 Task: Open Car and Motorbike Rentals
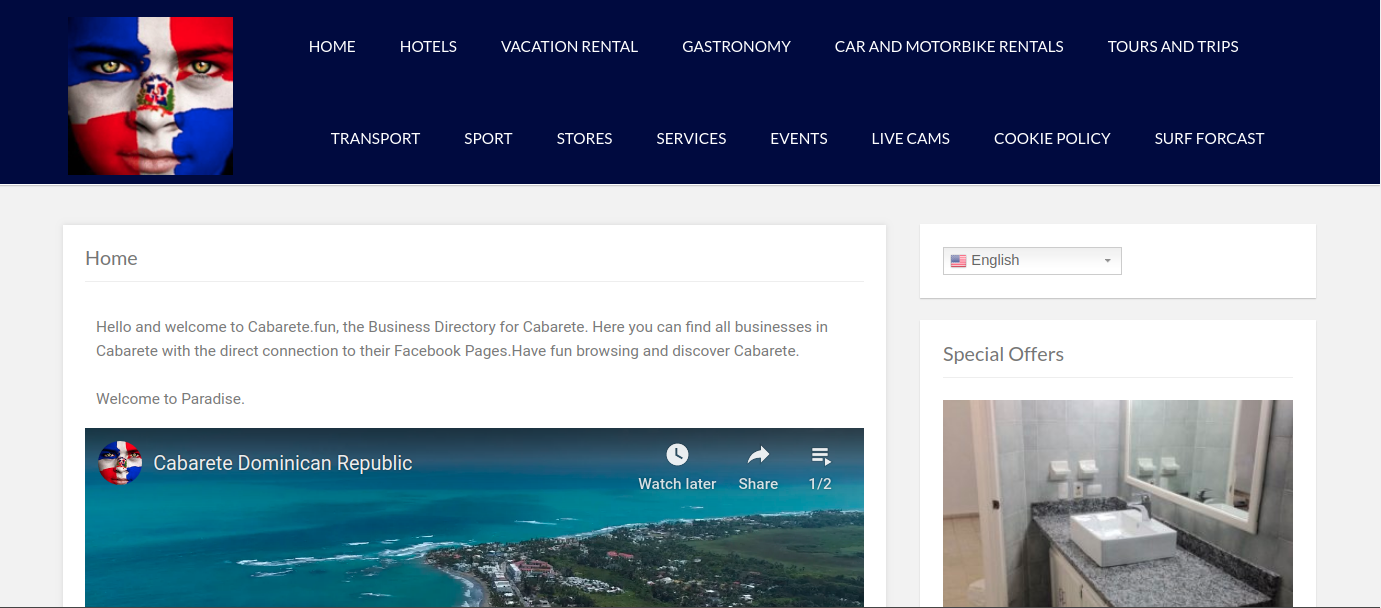949,46
